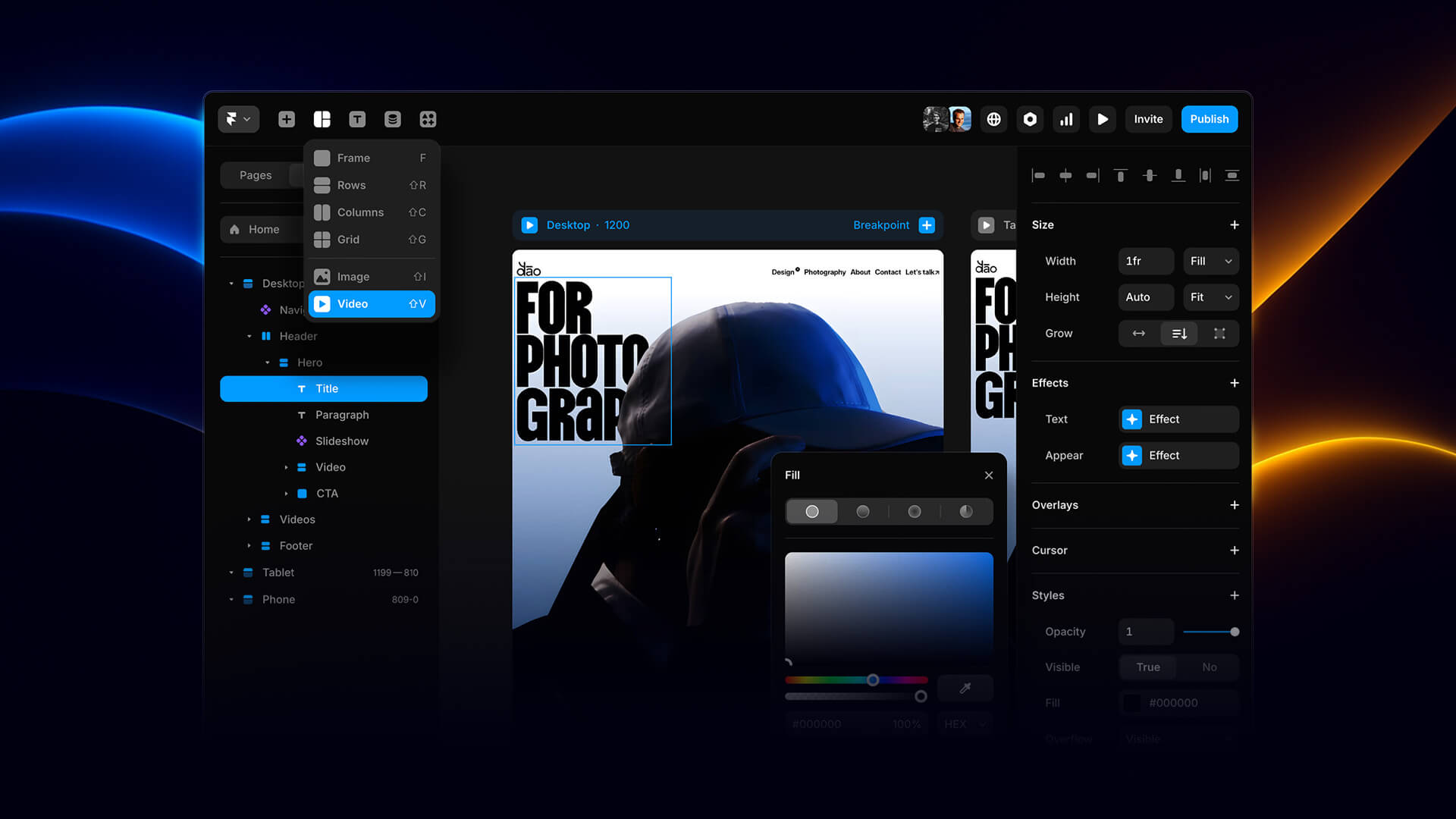
Task: Distribute horizontally icon
Action: (1205, 175)
